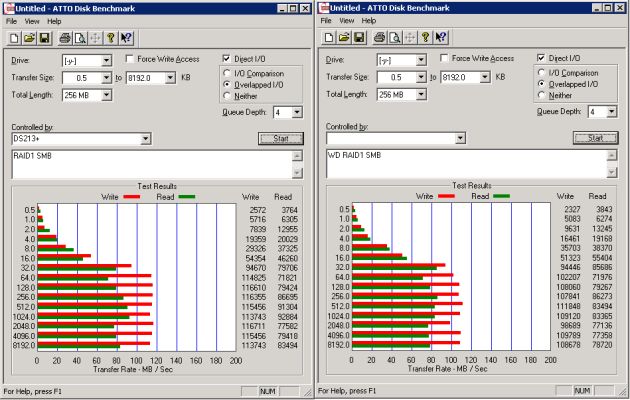
Task: Open Drive dropdown in left window
Action: [106, 61]
